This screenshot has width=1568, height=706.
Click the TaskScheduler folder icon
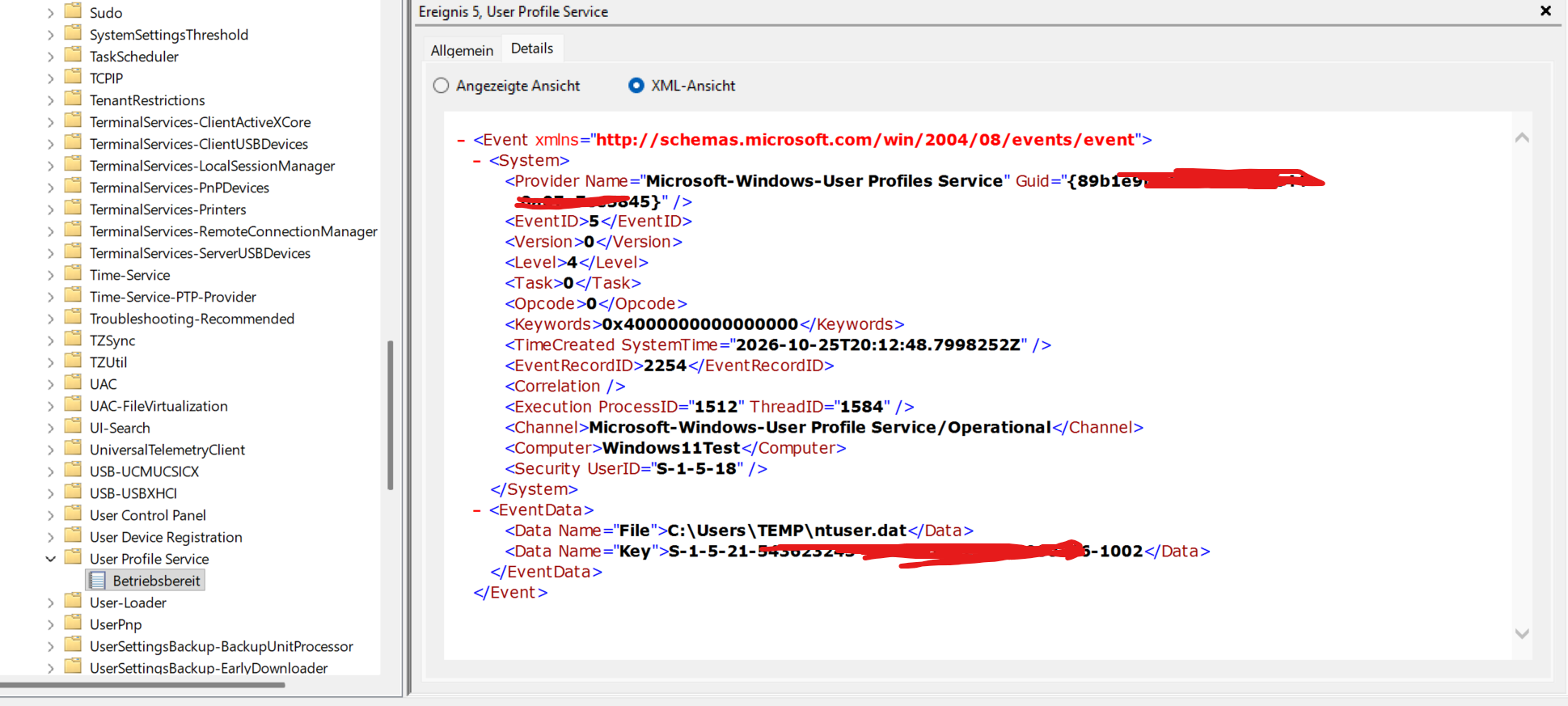click(74, 55)
